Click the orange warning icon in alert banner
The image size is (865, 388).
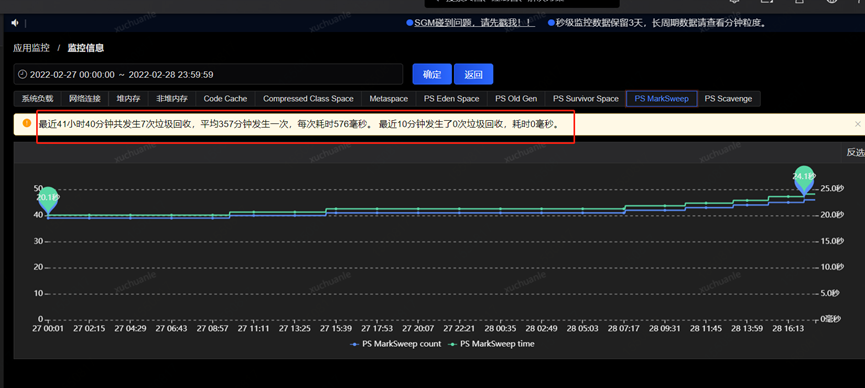pyautogui.click(x=26, y=123)
